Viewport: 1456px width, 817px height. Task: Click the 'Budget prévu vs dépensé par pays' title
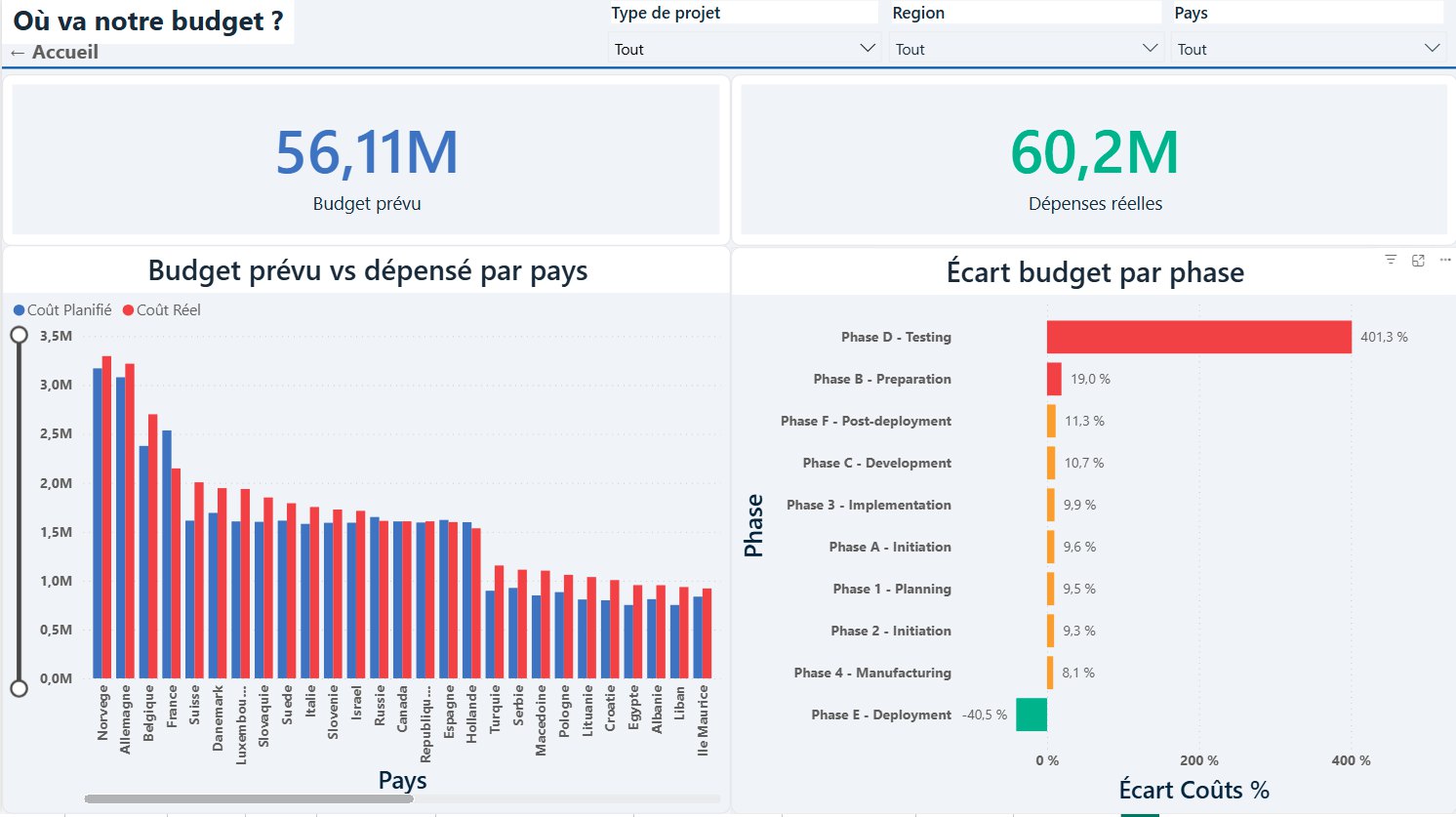click(368, 270)
